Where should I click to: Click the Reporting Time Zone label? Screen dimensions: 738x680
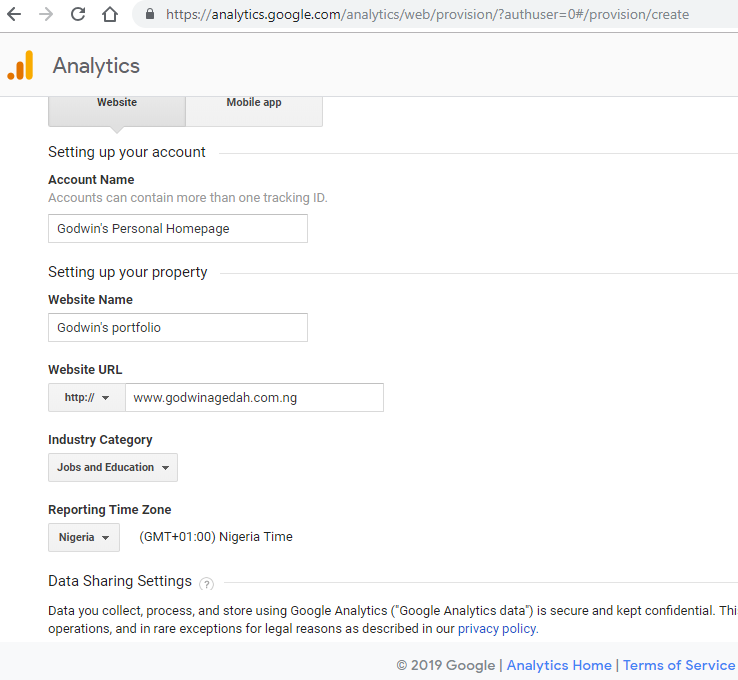(x=110, y=510)
